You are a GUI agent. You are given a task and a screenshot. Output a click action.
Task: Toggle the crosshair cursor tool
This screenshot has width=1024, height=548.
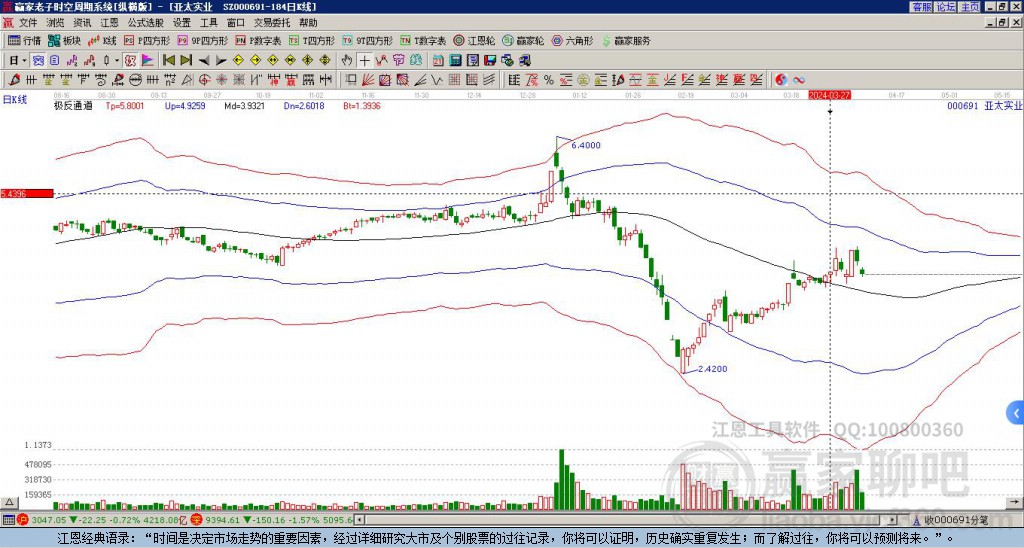pyautogui.click(x=364, y=61)
